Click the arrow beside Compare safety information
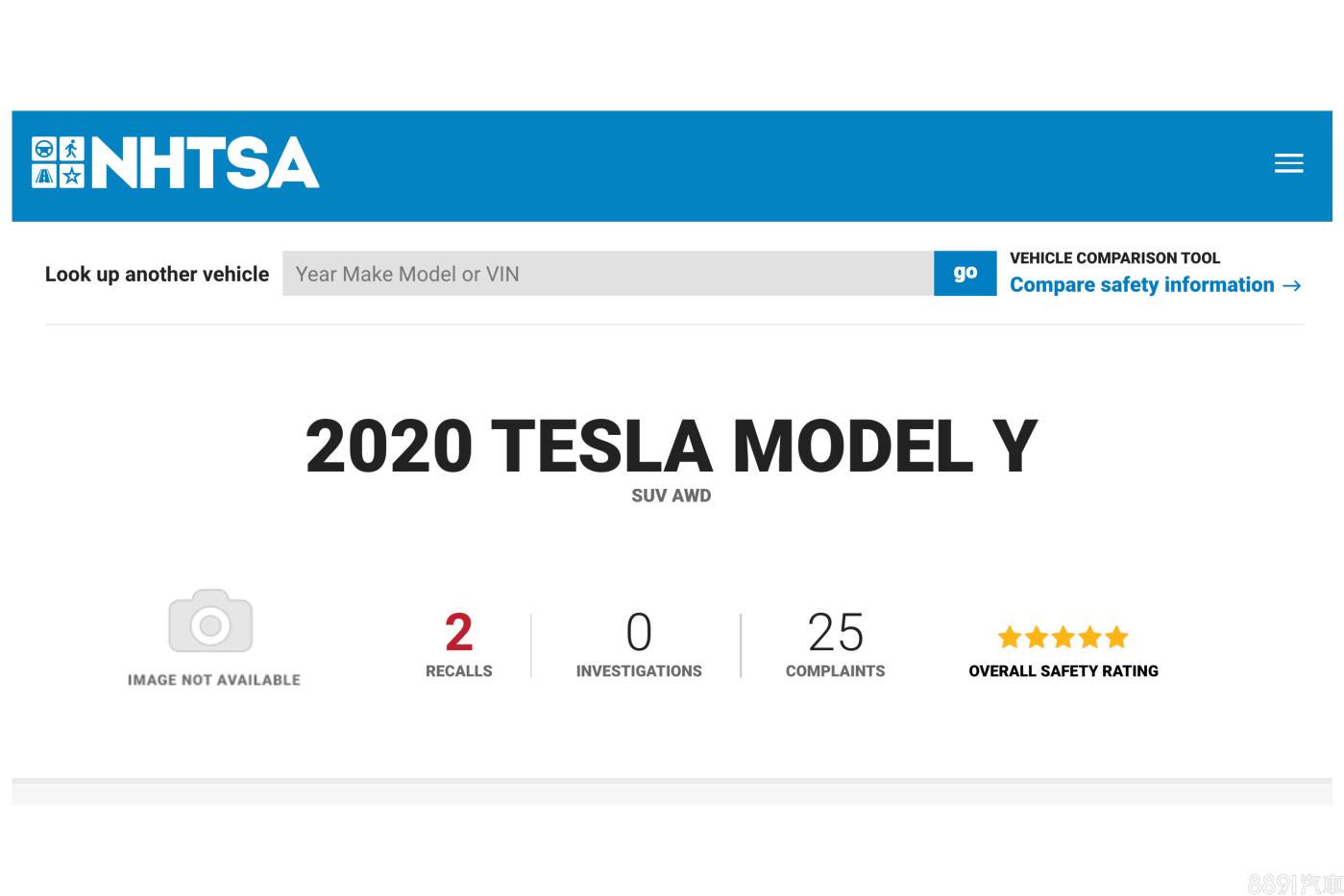1344x896 pixels. pyautogui.click(x=1292, y=285)
